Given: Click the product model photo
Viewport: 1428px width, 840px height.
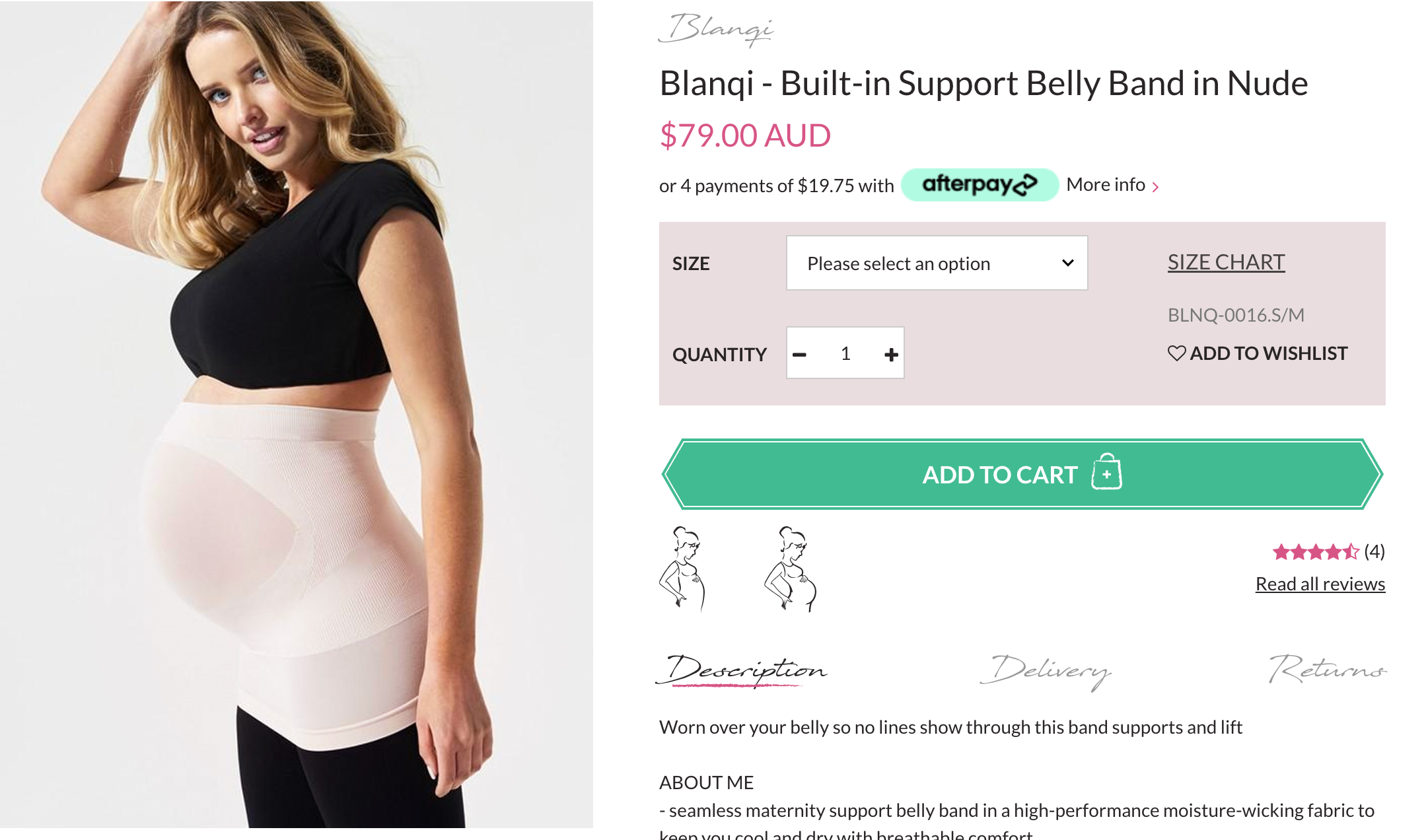Looking at the screenshot, I should coord(297,414).
